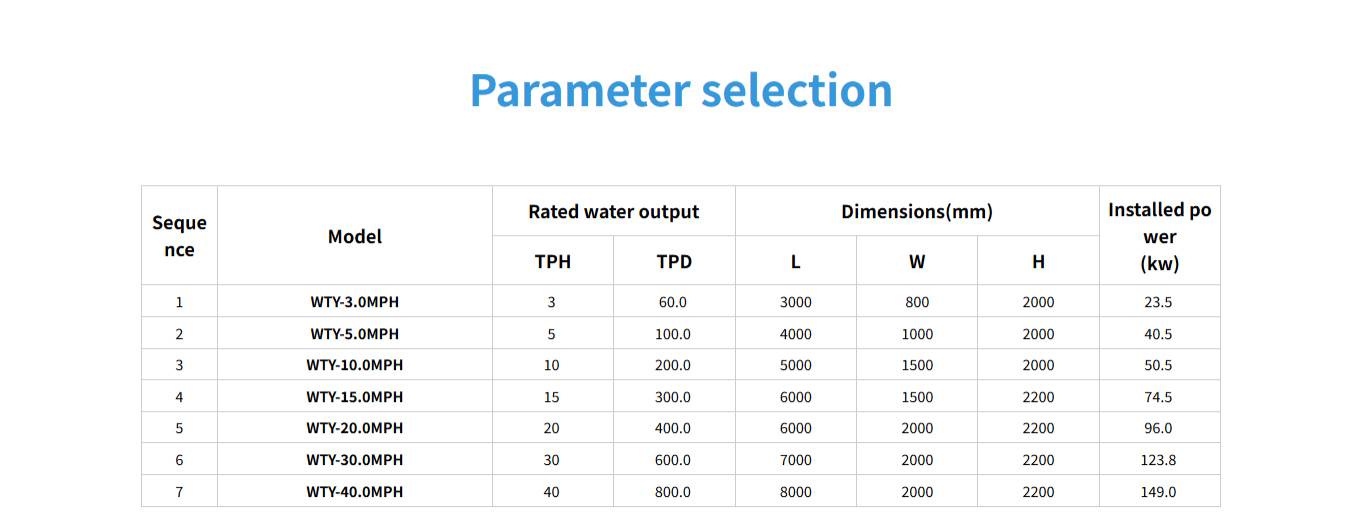Select the 149.0 installed power cell

[x=1159, y=492]
